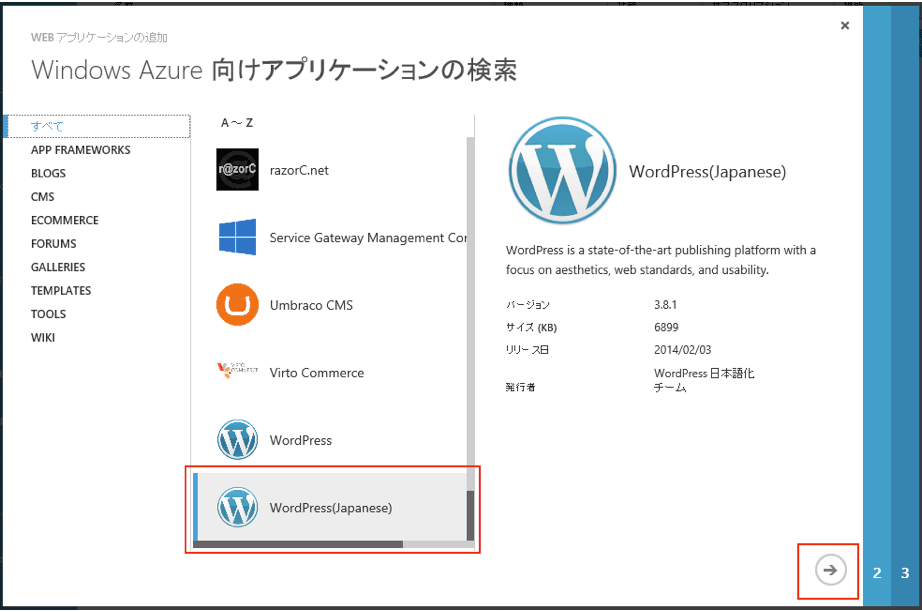This screenshot has width=922, height=612.
Task: Go to next step with arrow button
Action: [830, 570]
